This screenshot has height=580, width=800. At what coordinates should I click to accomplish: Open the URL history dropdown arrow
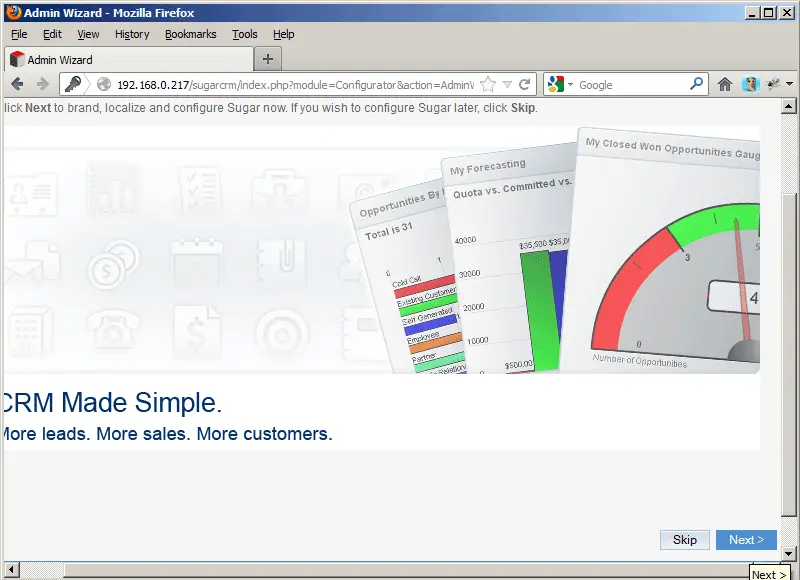507,84
